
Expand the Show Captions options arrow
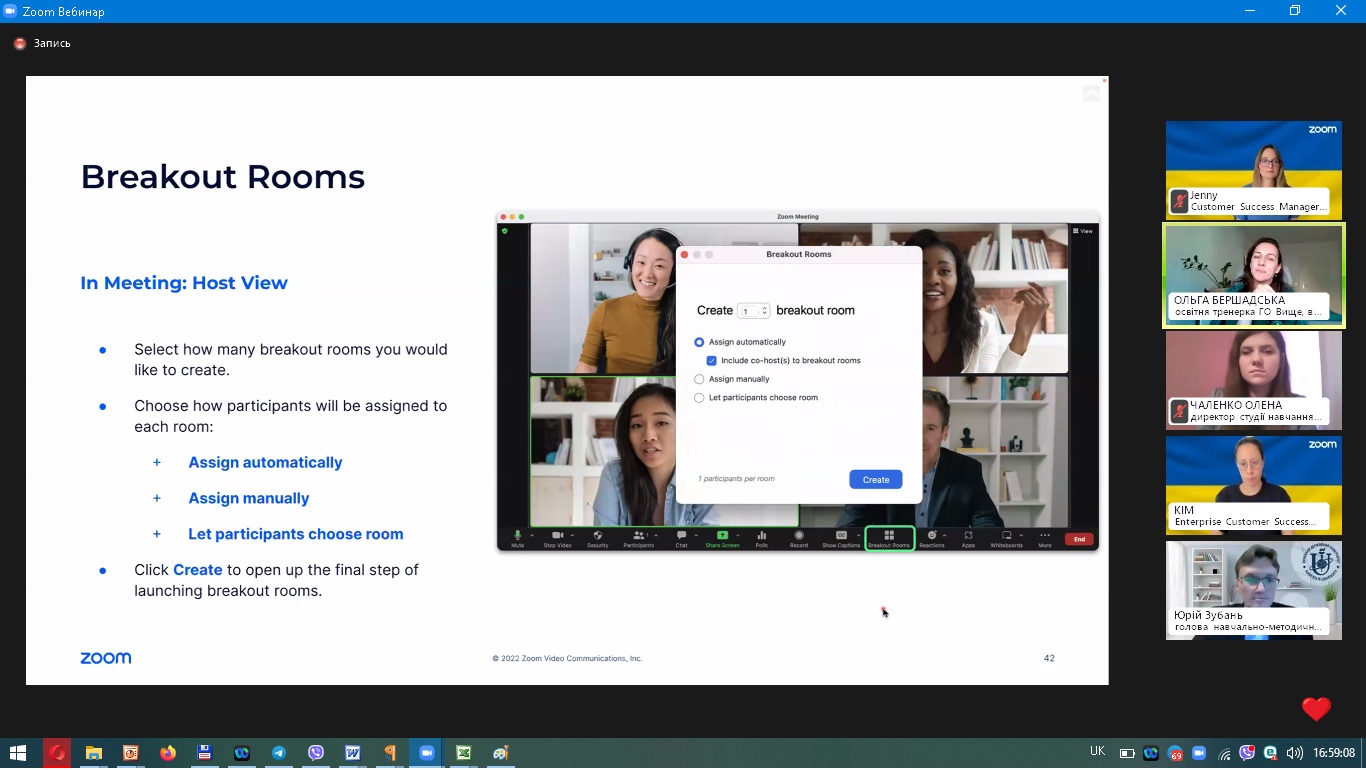pos(858,536)
